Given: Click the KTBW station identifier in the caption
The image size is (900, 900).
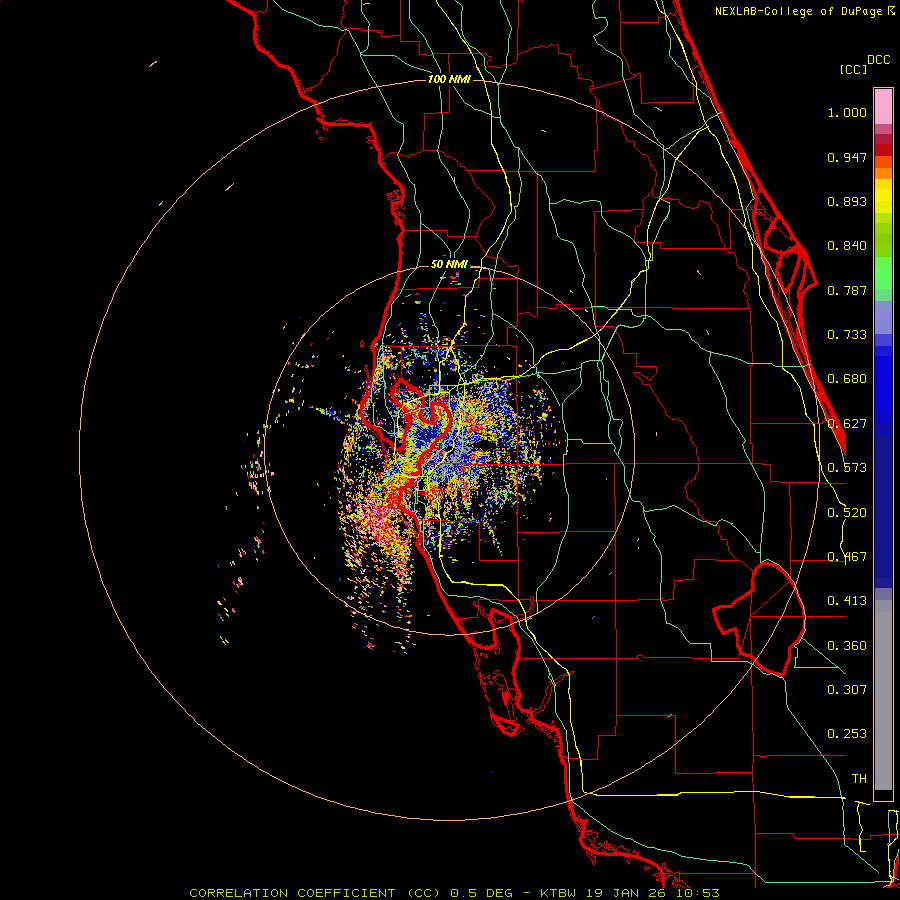Looking at the screenshot, I should click(558, 893).
